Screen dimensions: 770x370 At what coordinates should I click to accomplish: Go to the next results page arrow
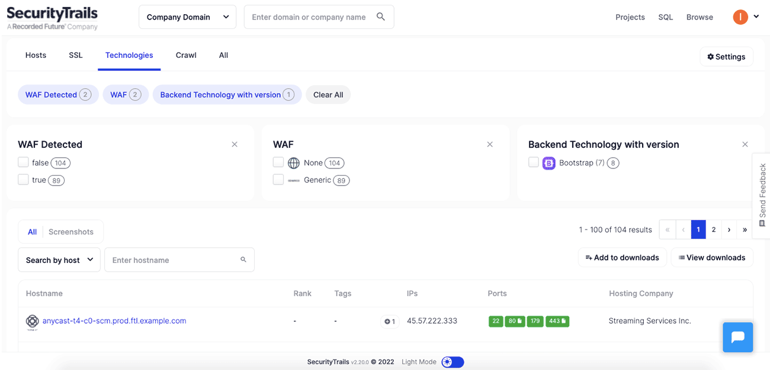729,229
